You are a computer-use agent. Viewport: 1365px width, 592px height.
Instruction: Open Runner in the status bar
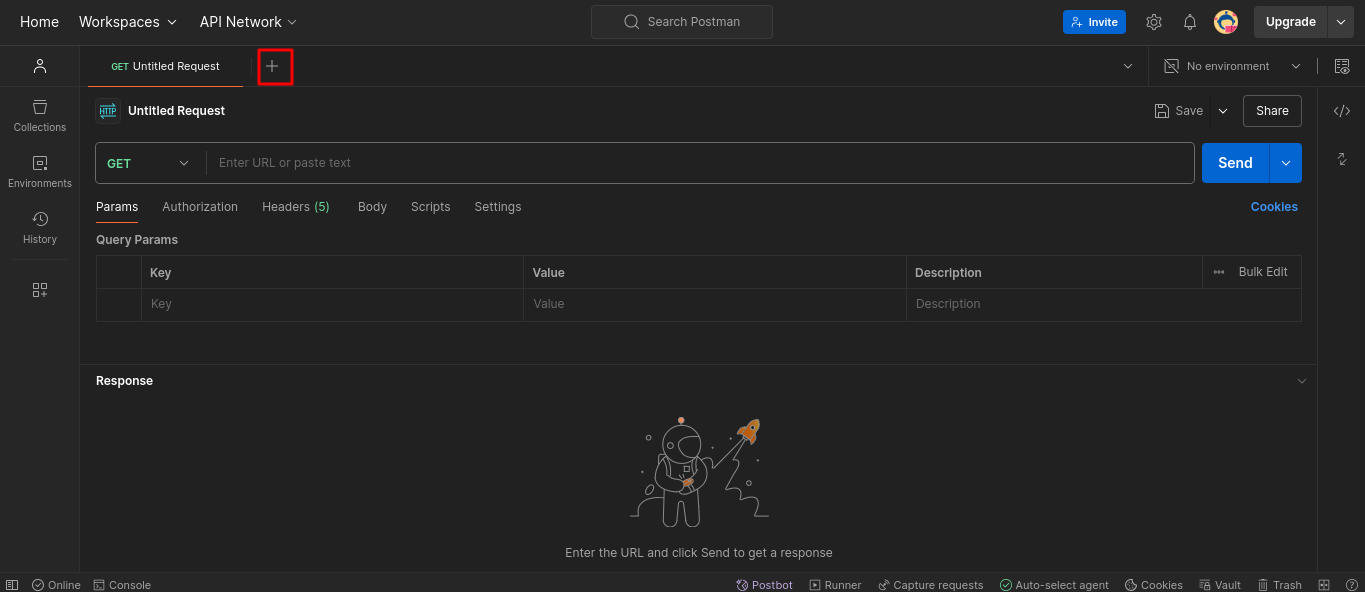coord(836,585)
